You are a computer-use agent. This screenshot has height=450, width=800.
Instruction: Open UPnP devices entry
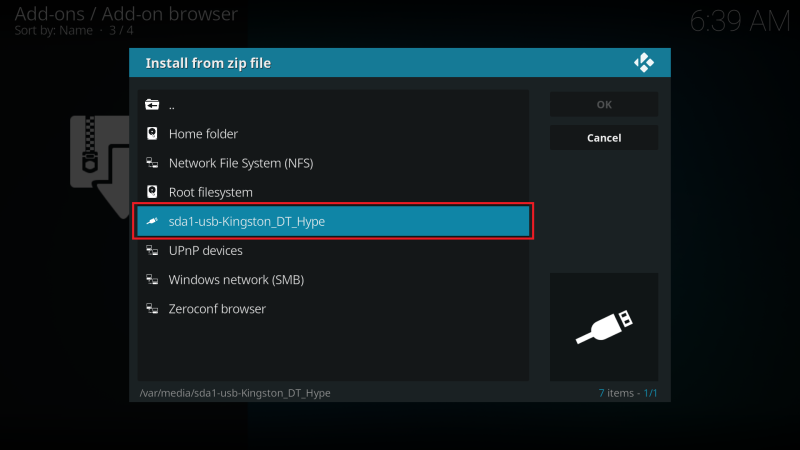pos(333,250)
